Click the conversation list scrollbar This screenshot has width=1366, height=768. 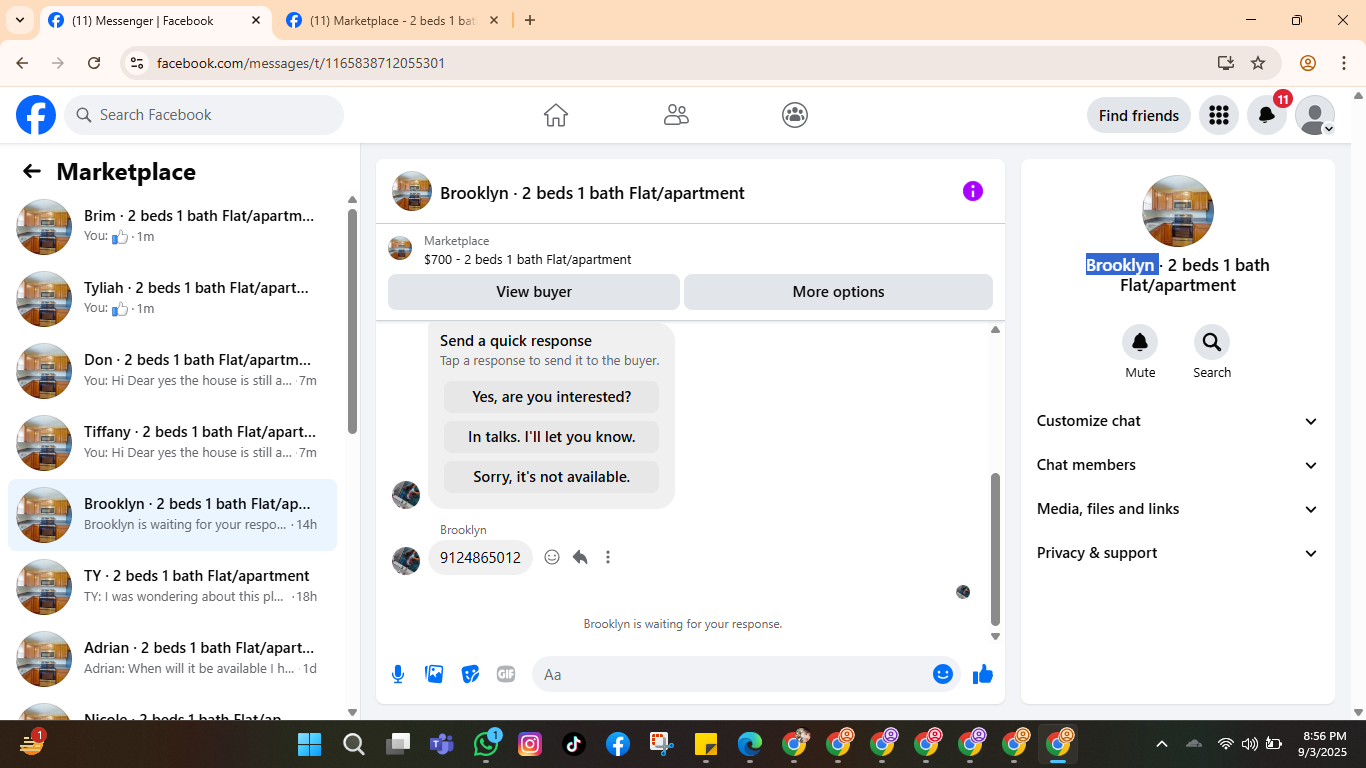coord(352,320)
